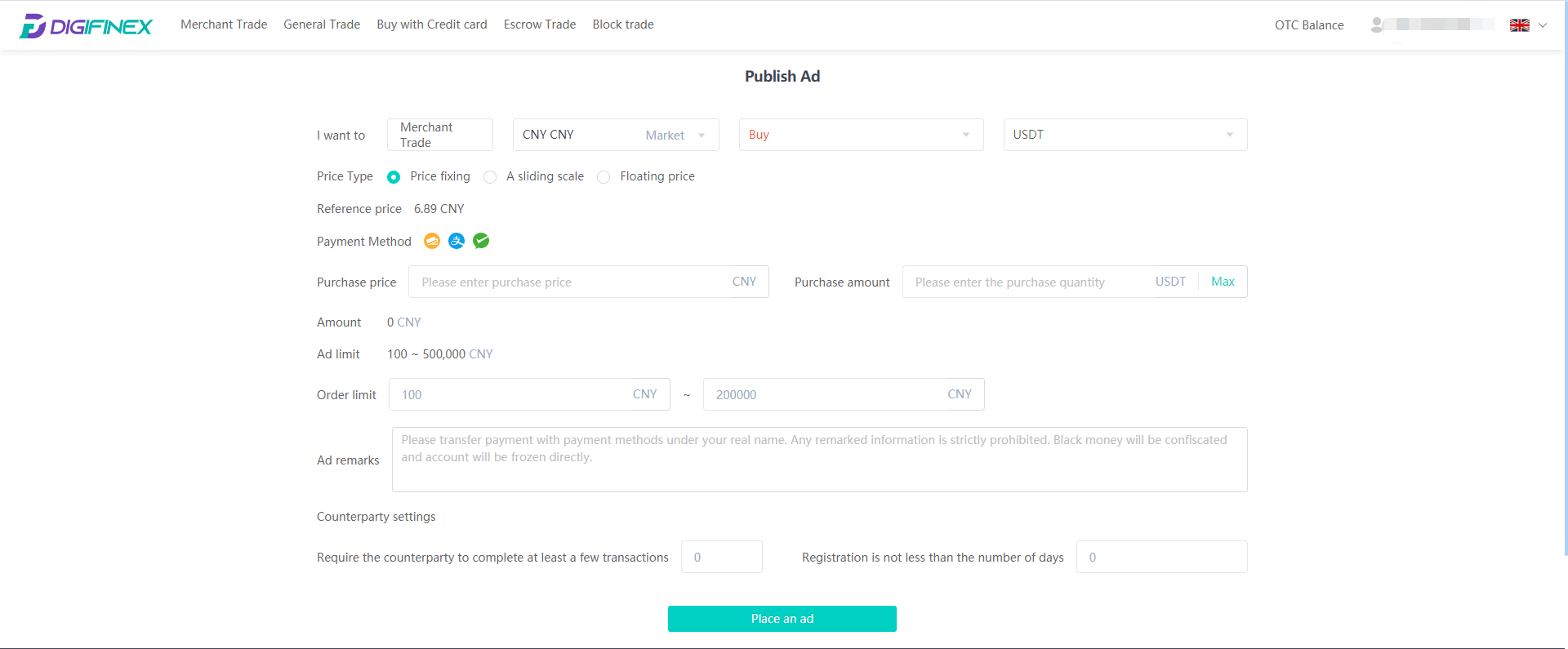
Task: Select the Price fixing radio button
Action: [394, 177]
